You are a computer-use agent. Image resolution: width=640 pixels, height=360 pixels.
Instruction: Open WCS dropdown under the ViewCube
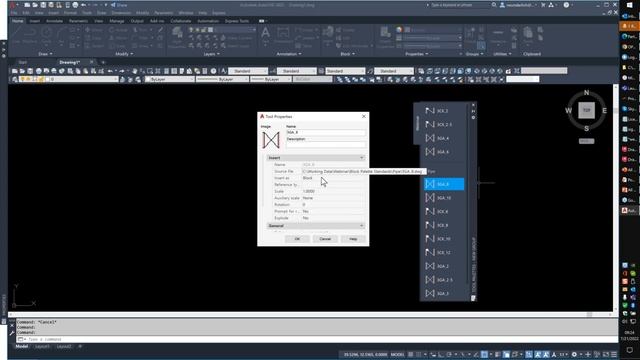tap(587, 141)
